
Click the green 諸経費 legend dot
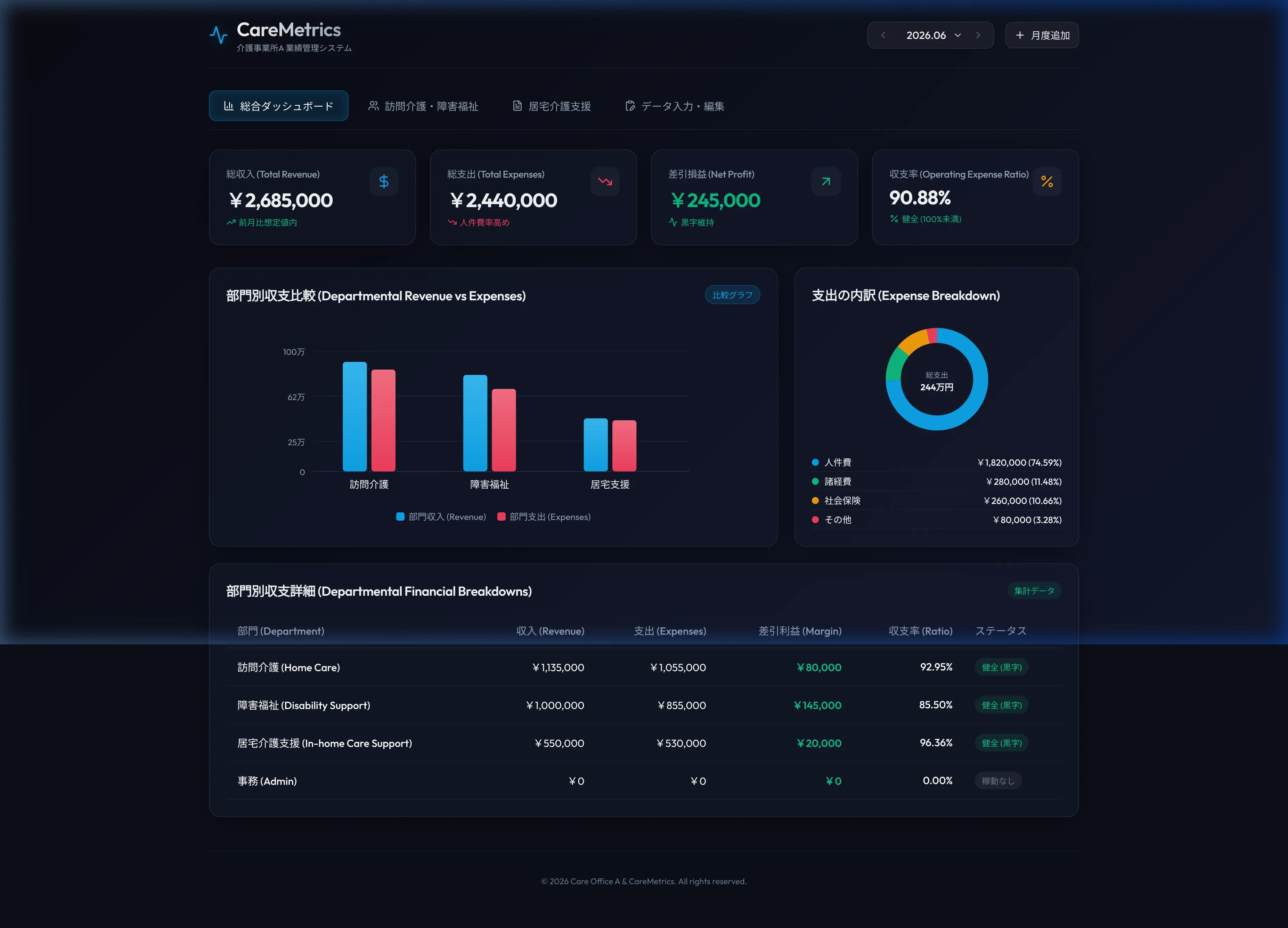(x=815, y=481)
